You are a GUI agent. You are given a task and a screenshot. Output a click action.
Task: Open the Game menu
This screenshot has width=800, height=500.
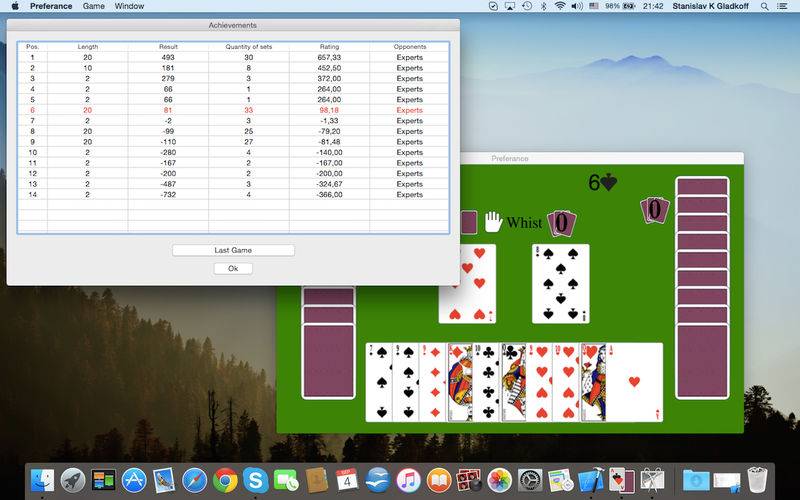point(93,6)
